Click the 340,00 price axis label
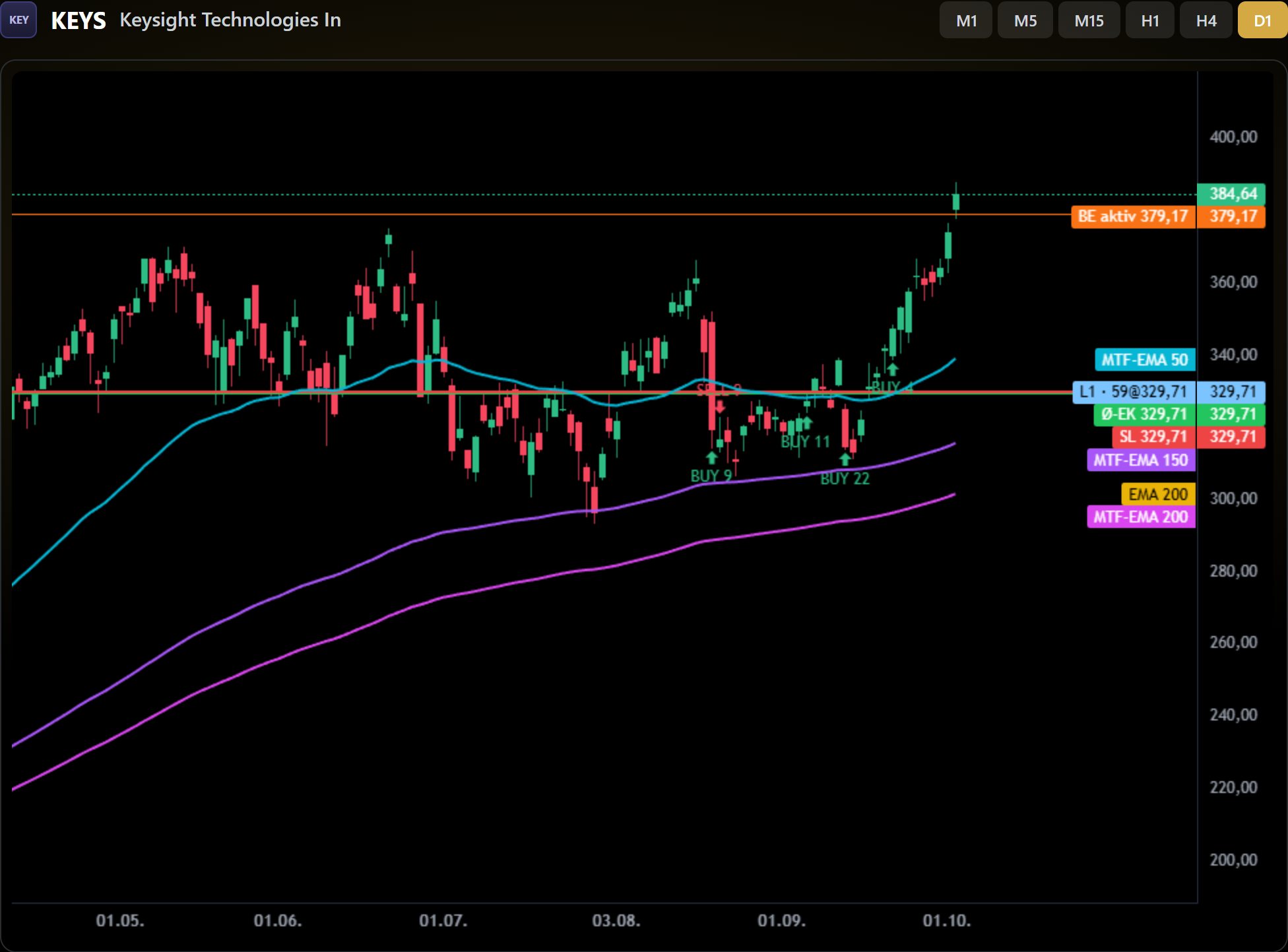 1233,355
